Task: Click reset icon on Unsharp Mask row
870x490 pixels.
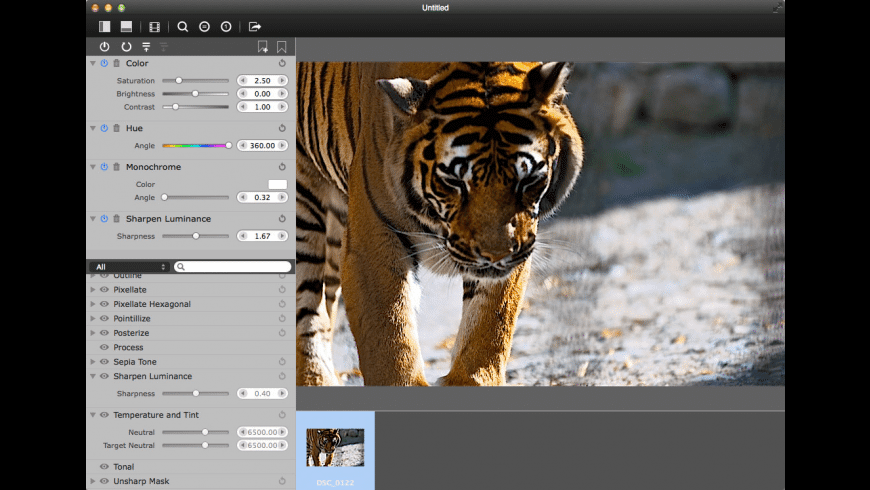Action: pyautogui.click(x=282, y=481)
